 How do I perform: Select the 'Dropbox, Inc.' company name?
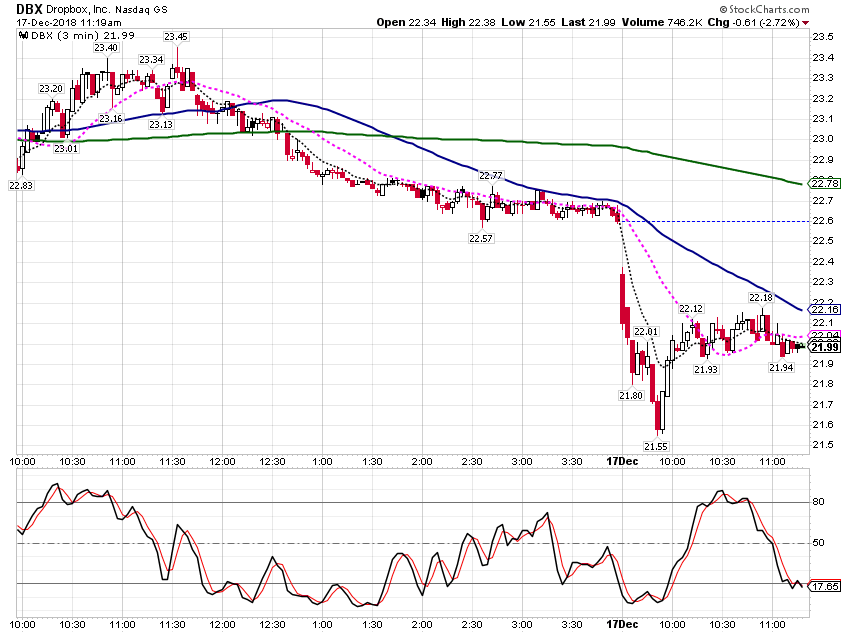78,10
